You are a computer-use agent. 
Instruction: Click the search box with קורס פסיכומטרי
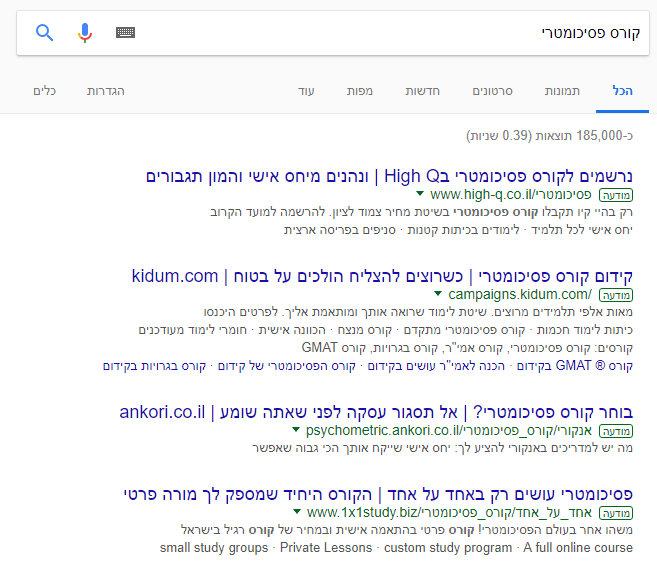point(333,33)
